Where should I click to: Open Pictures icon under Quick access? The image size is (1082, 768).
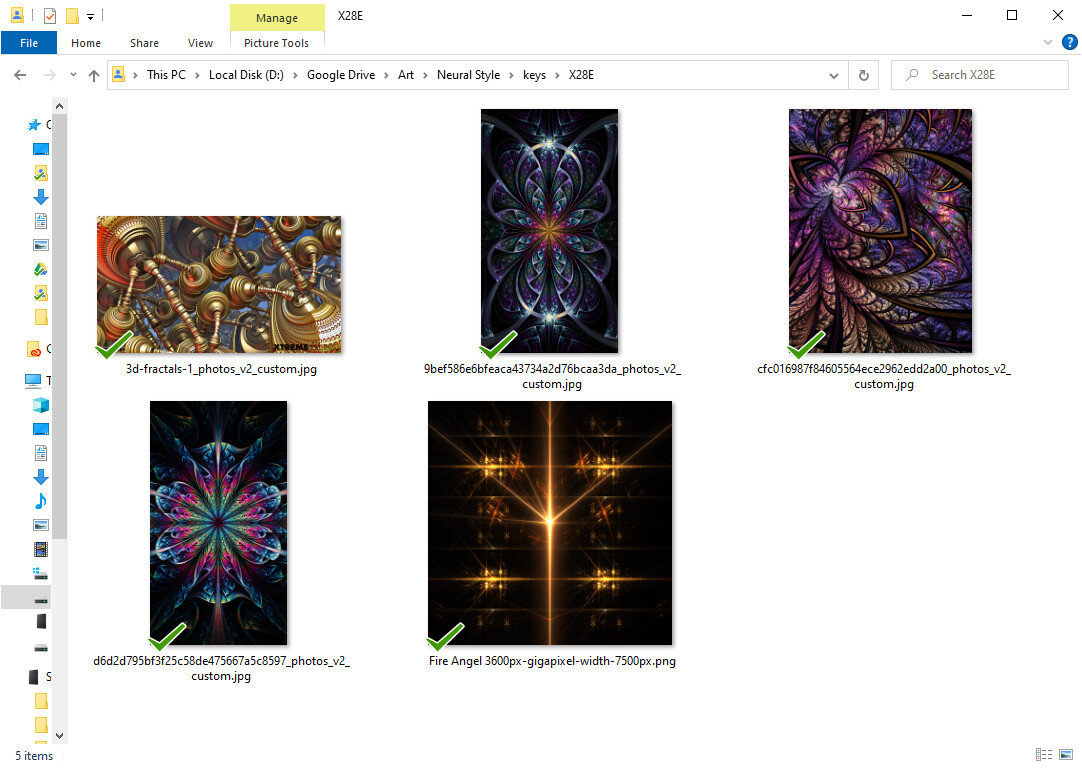pos(41,245)
